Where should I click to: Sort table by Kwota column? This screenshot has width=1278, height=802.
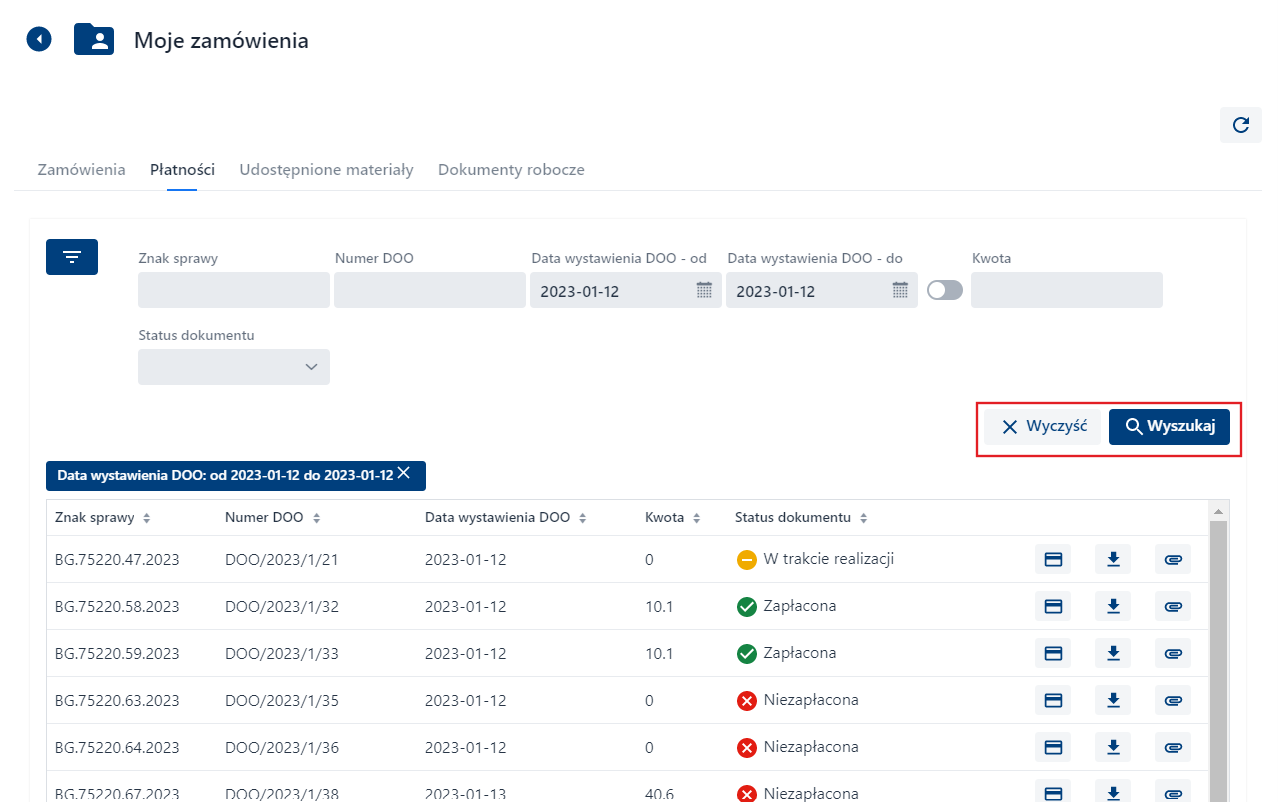coord(697,519)
